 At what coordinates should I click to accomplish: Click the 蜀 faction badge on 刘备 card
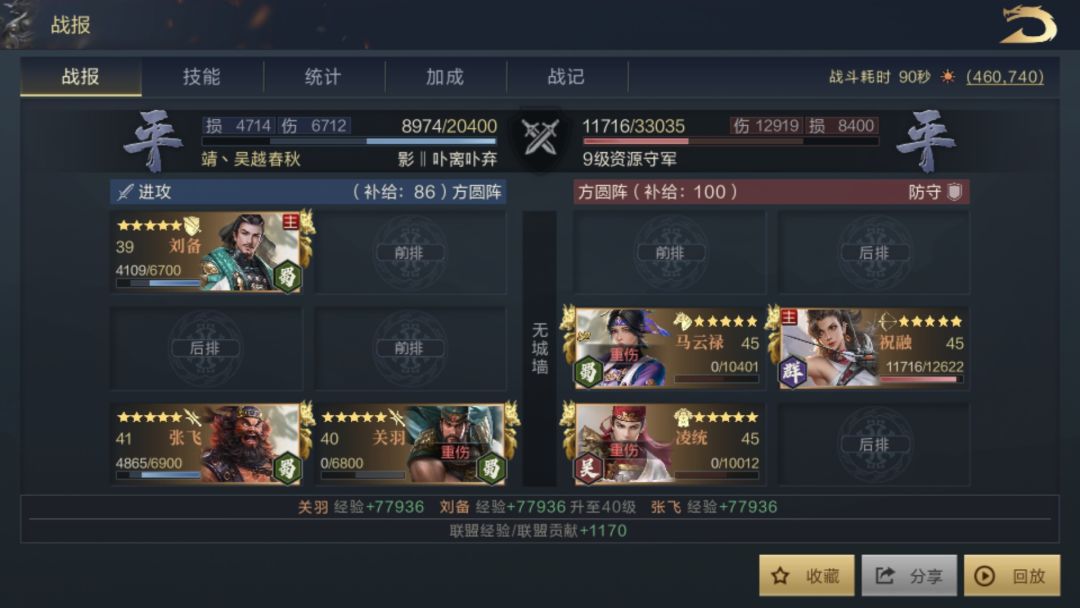pos(287,277)
